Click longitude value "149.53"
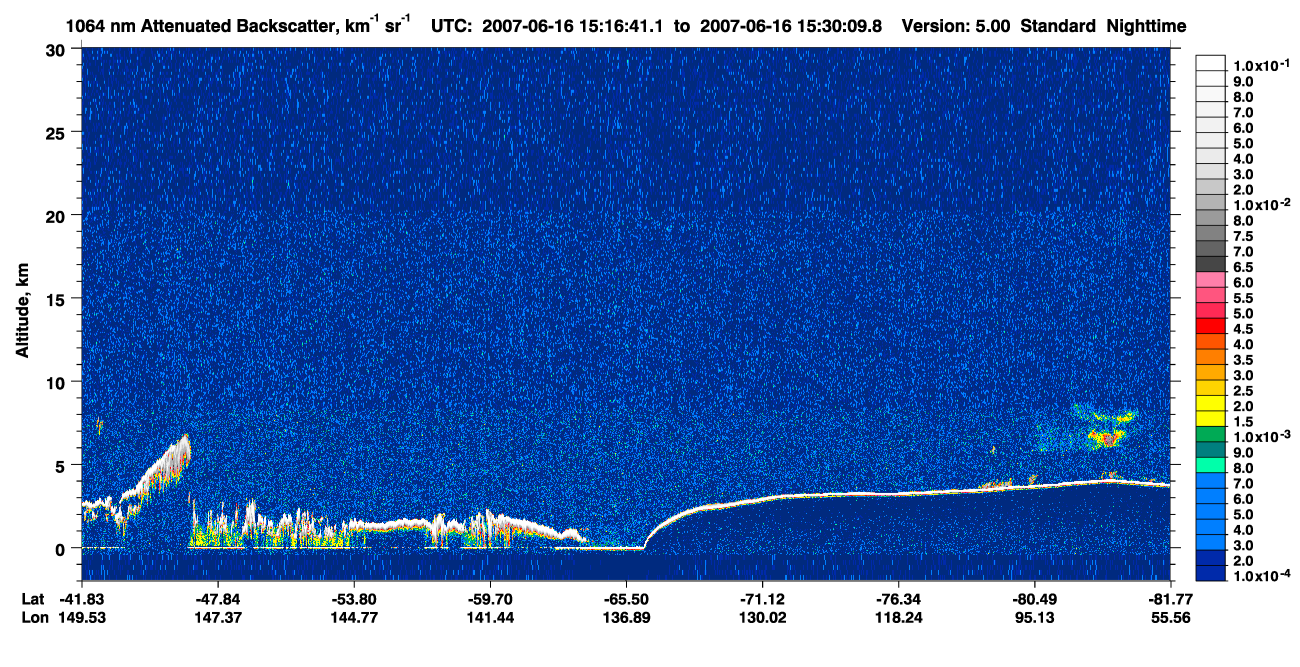The image size is (1300, 667). click(x=81, y=617)
